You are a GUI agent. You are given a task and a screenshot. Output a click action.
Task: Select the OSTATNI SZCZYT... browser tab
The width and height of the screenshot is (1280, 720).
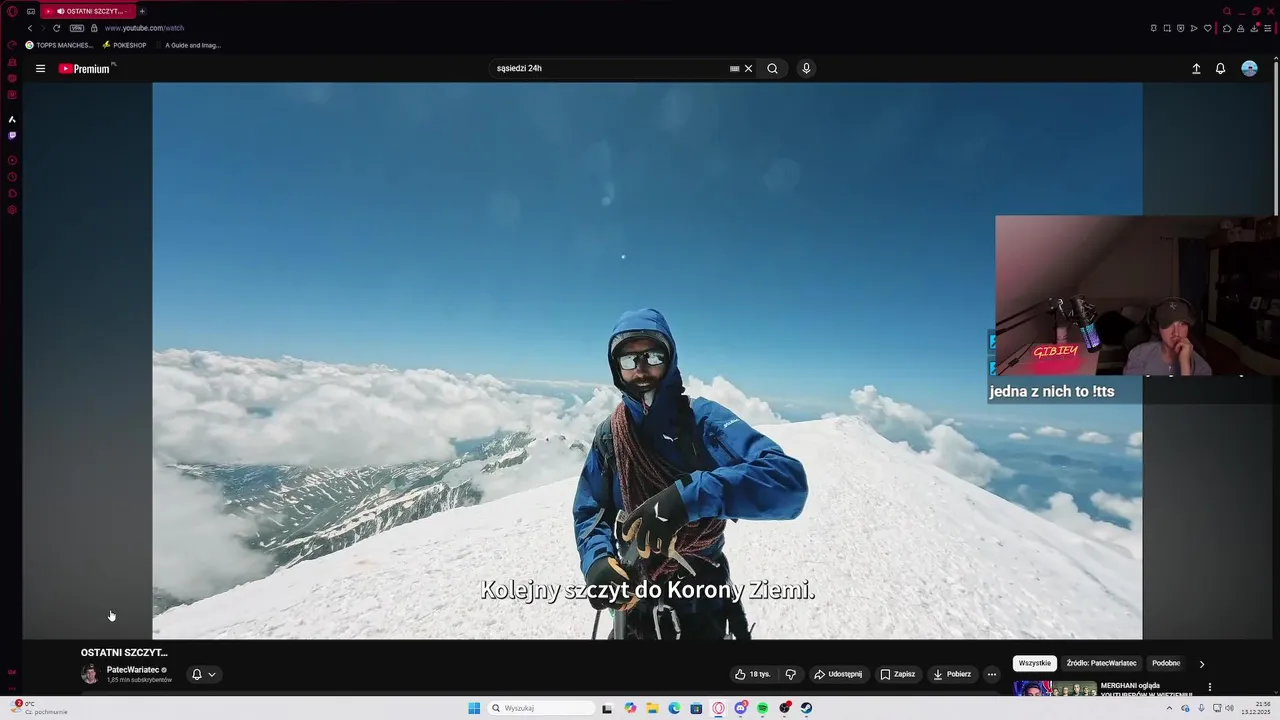[87, 11]
